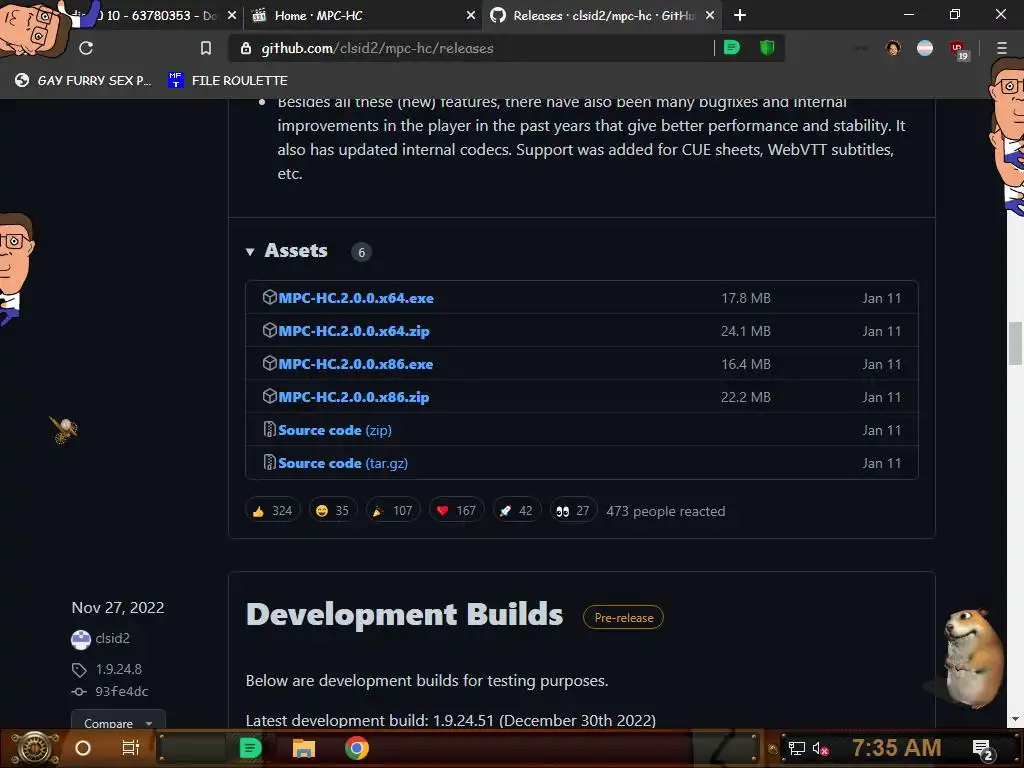The width and height of the screenshot is (1024, 768).
Task: Click the page vertical scrollbar thumb
Action: (x=1015, y=344)
